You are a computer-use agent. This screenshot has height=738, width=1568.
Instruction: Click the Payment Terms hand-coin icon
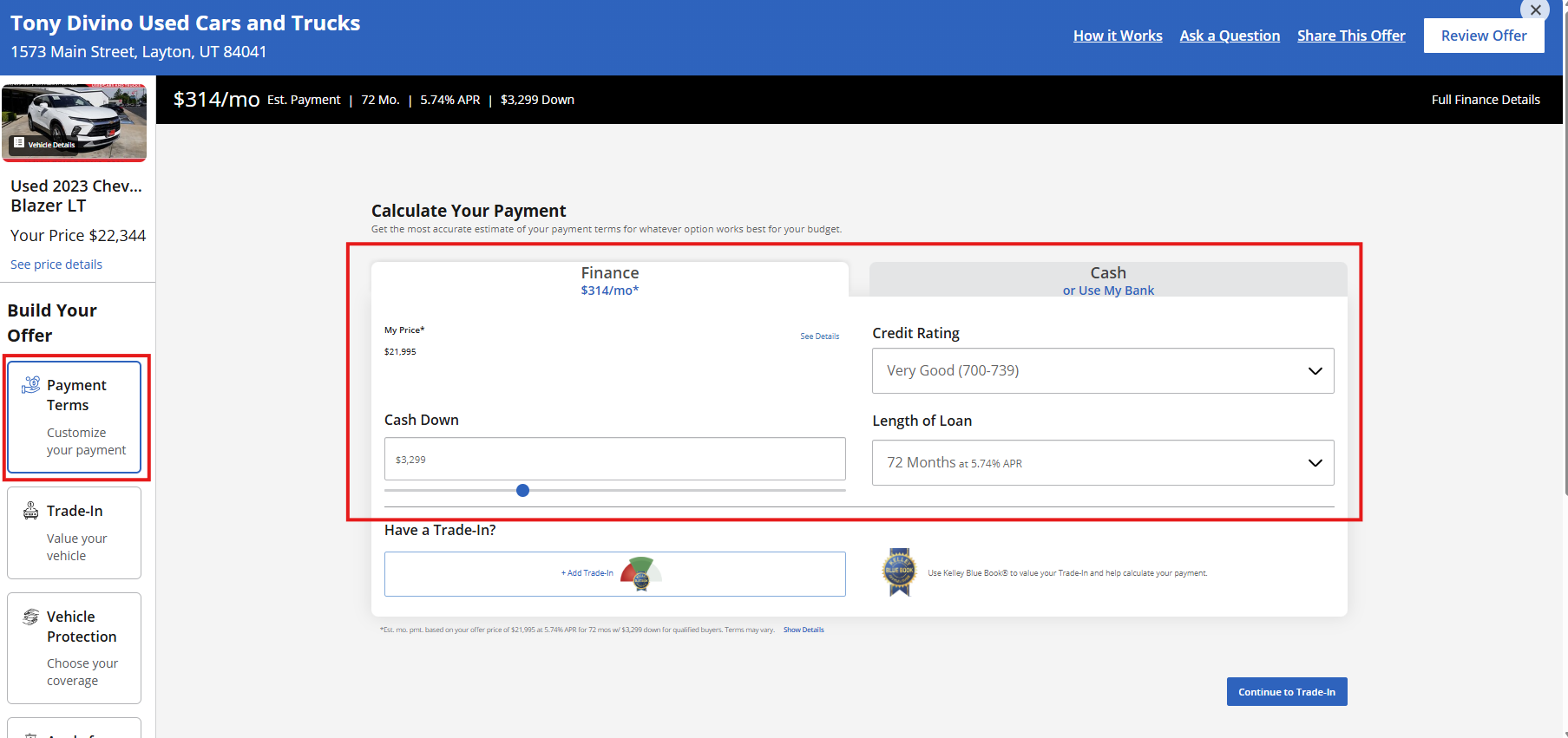coord(31,384)
